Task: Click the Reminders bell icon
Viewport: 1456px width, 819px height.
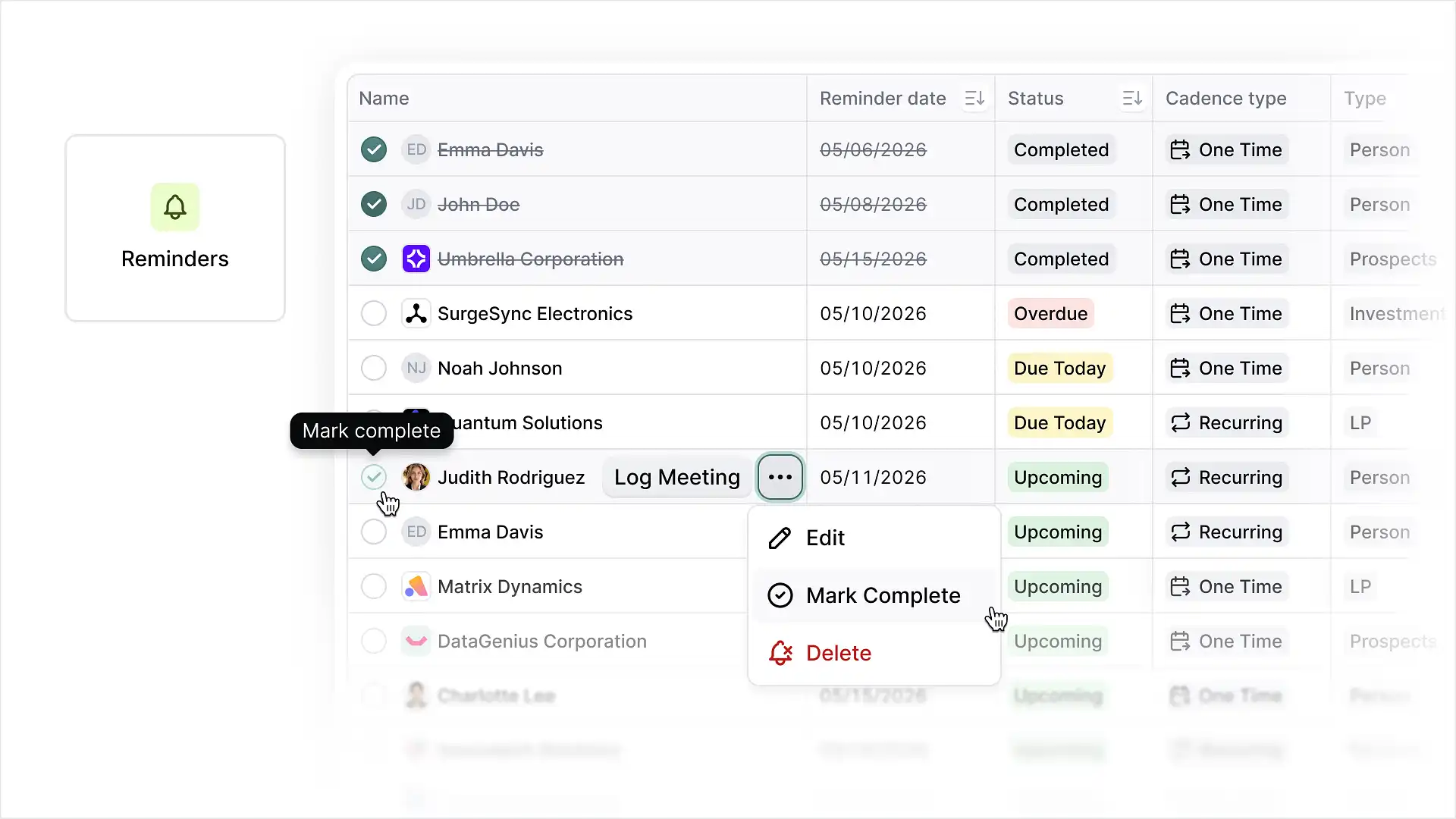Action: (175, 207)
